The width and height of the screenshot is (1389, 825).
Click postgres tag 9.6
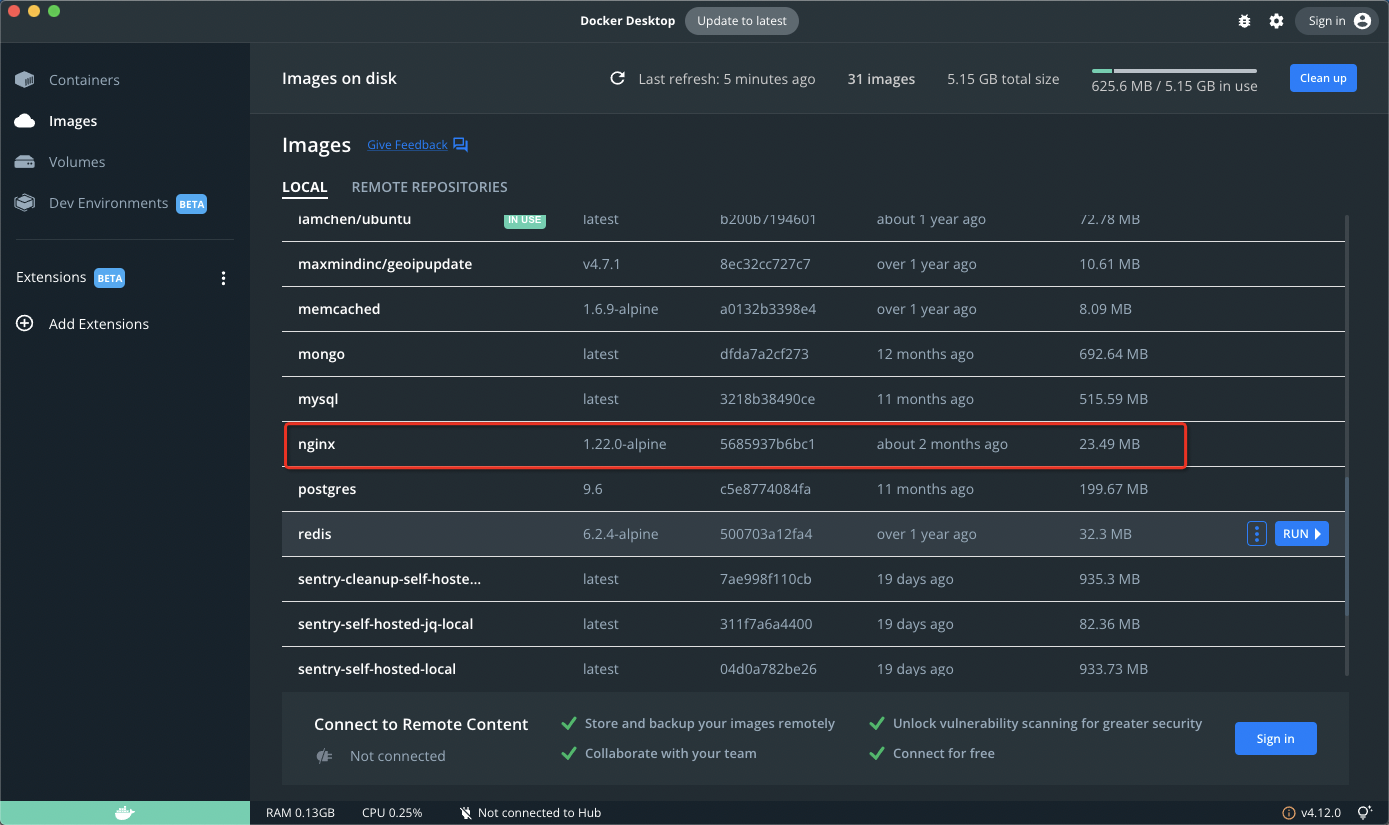593,489
